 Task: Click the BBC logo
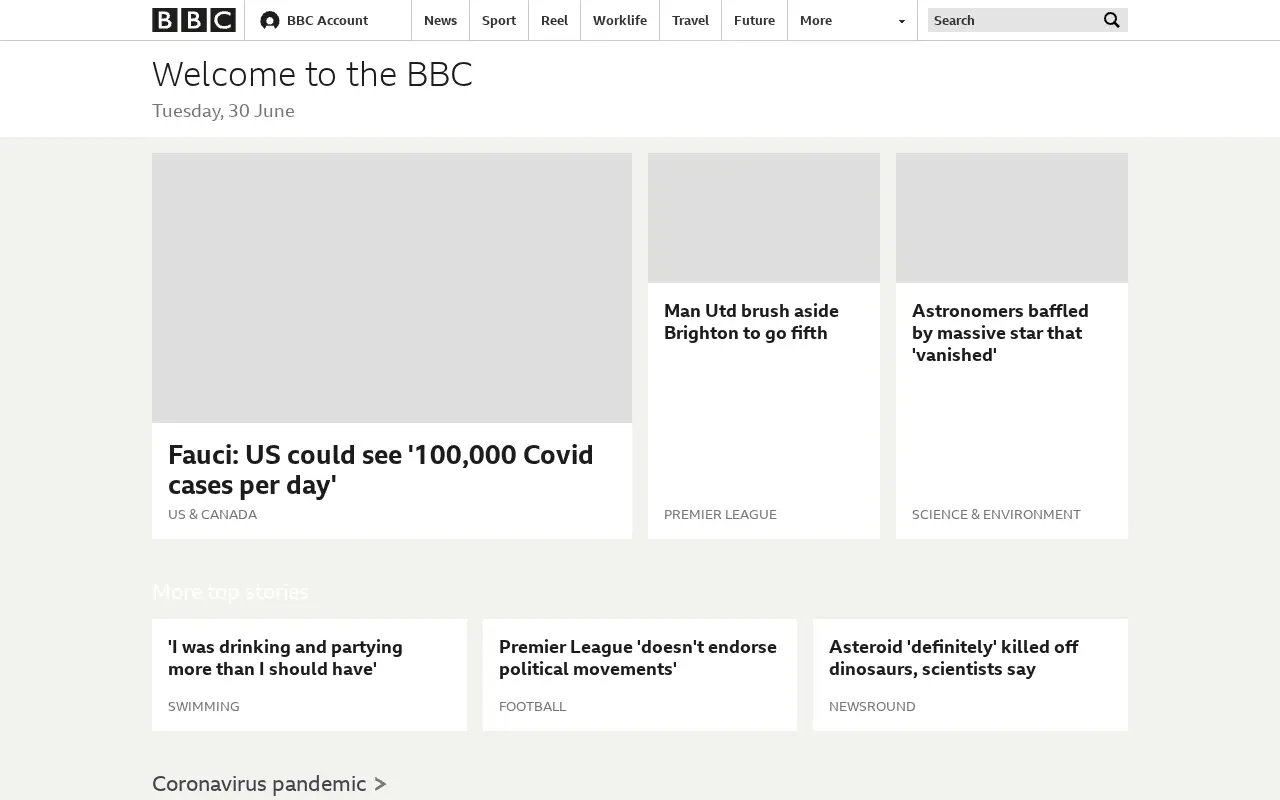pos(194,20)
